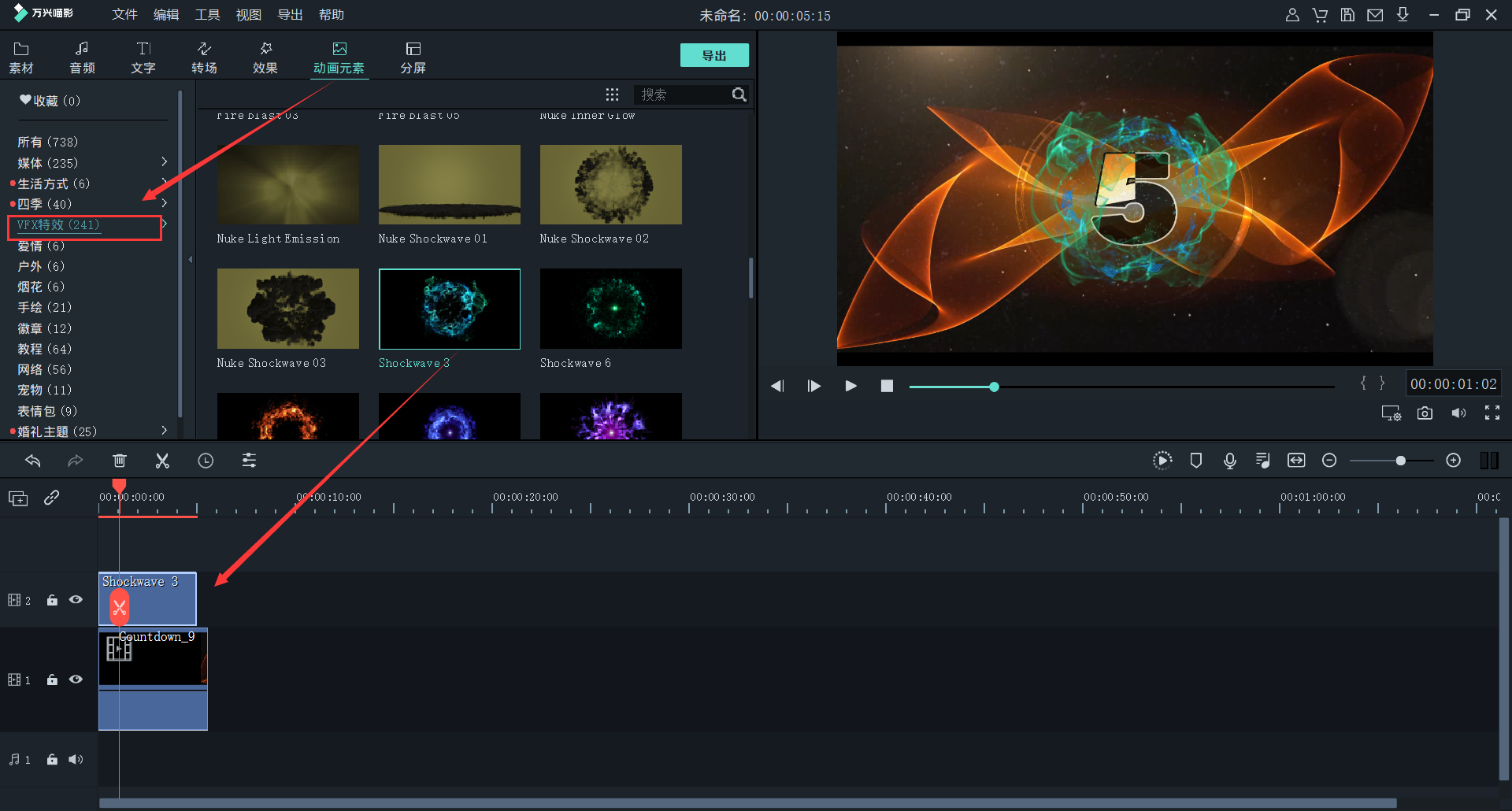Enter fullscreen preview mode

[1492, 413]
